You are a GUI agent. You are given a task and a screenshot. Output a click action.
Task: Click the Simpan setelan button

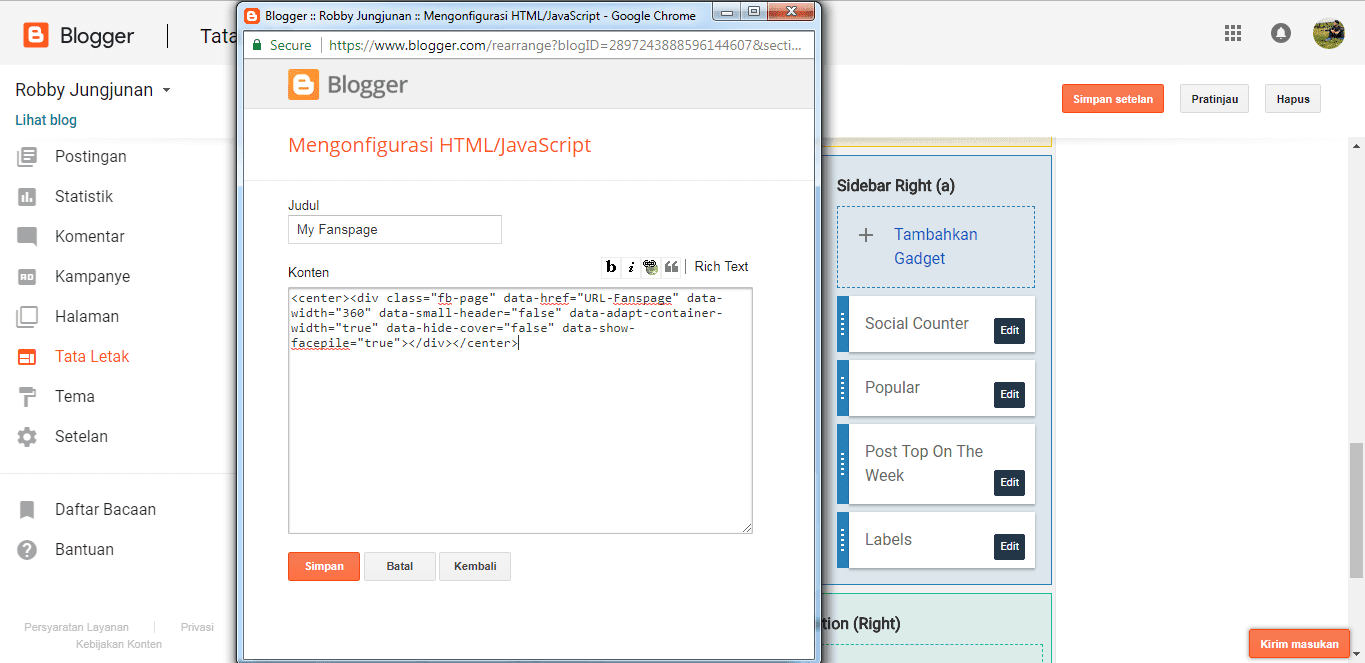pos(1113,99)
